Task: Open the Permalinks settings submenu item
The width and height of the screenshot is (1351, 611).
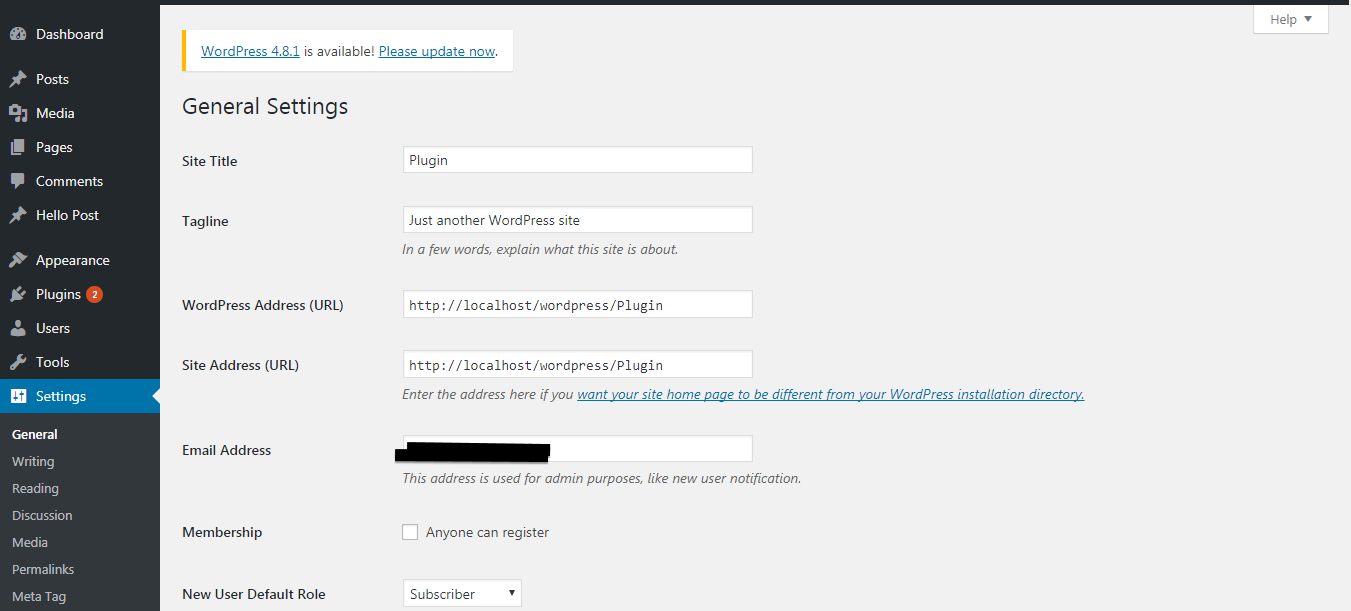Action: (43, 570)
